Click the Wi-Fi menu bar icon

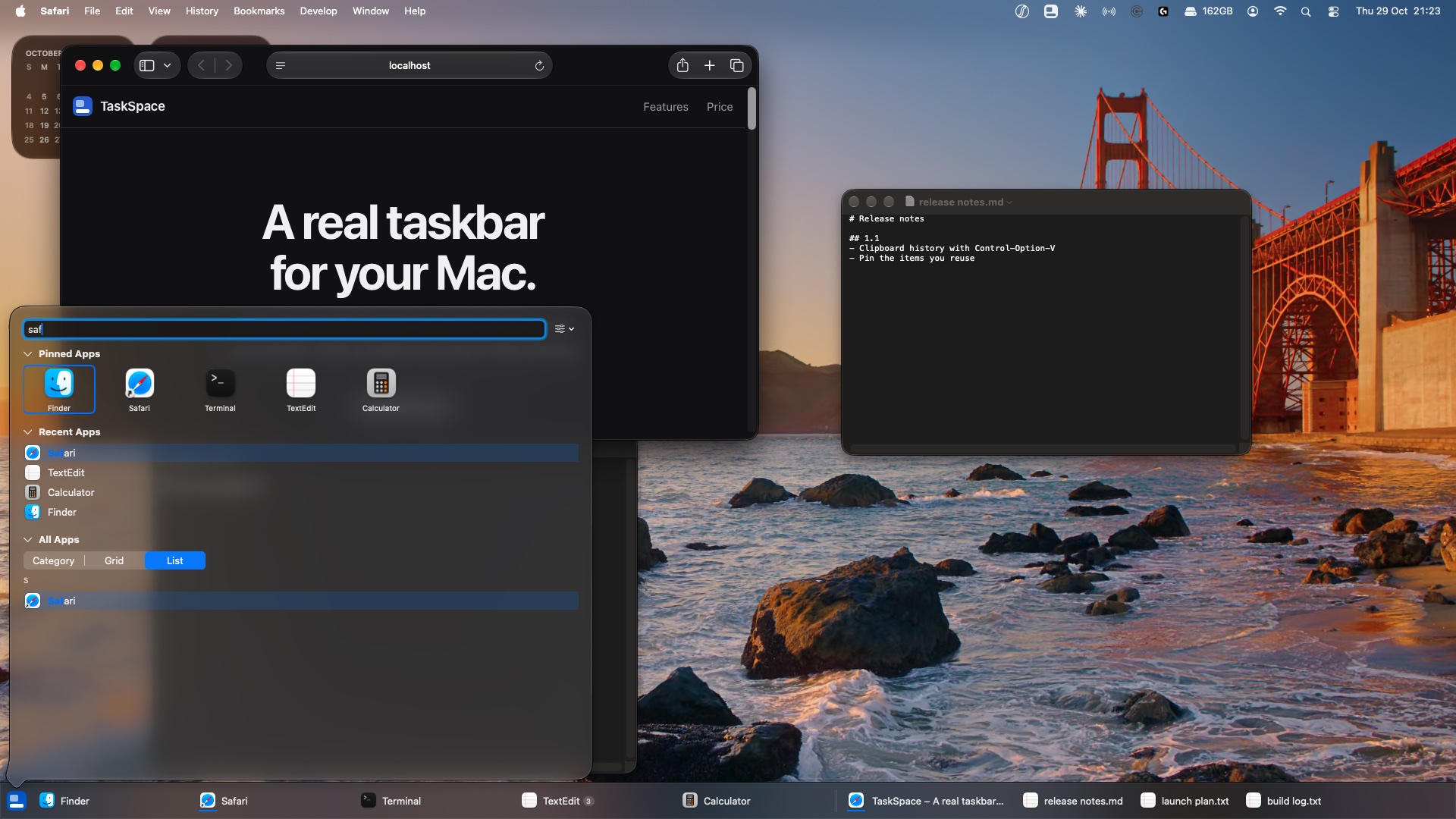pos(1280,11)
